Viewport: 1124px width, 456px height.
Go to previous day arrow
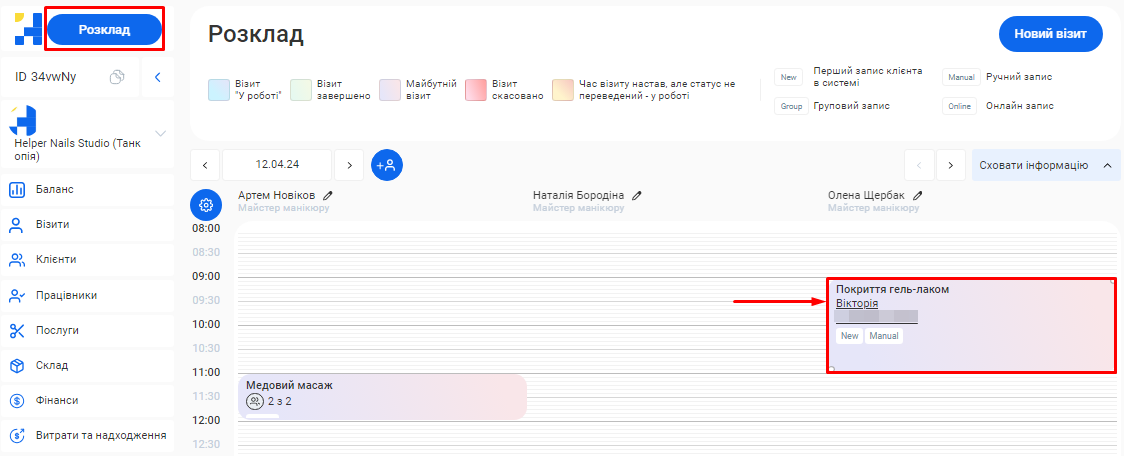point(205,165)
